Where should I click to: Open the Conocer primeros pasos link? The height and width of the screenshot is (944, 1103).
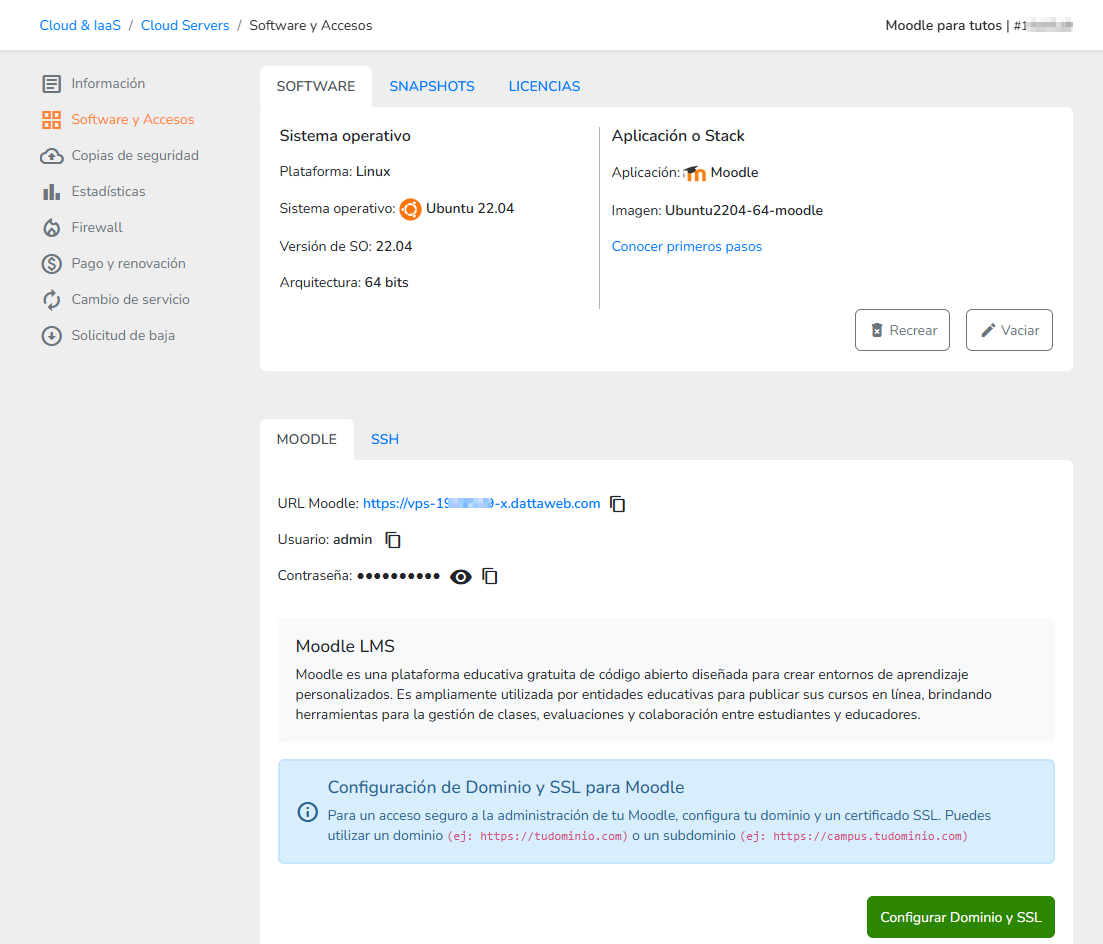point(687,247)
